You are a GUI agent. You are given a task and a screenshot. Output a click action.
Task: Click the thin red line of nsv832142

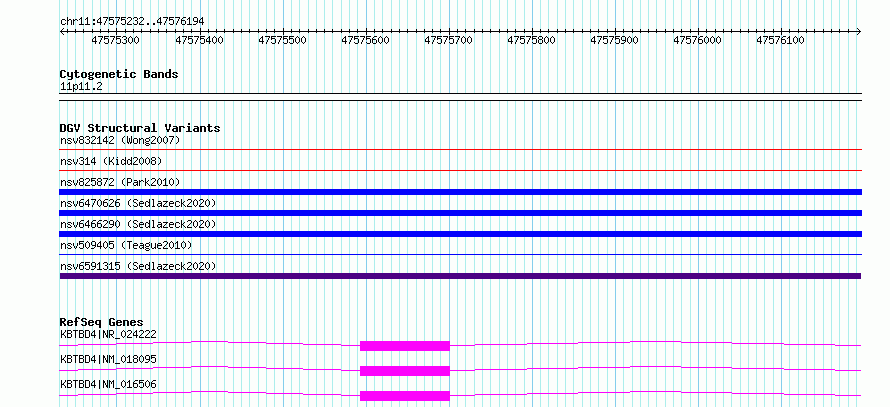point(461,149)
